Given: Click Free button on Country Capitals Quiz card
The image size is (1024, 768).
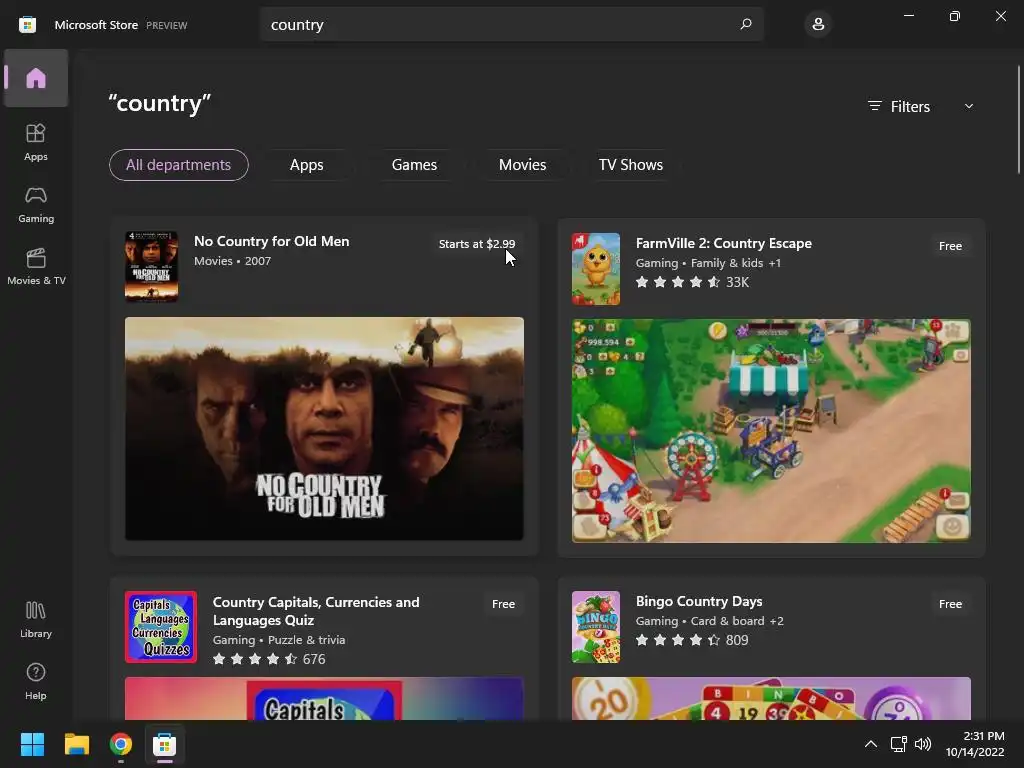Looking at the screenshot, I should click(503, 604).
